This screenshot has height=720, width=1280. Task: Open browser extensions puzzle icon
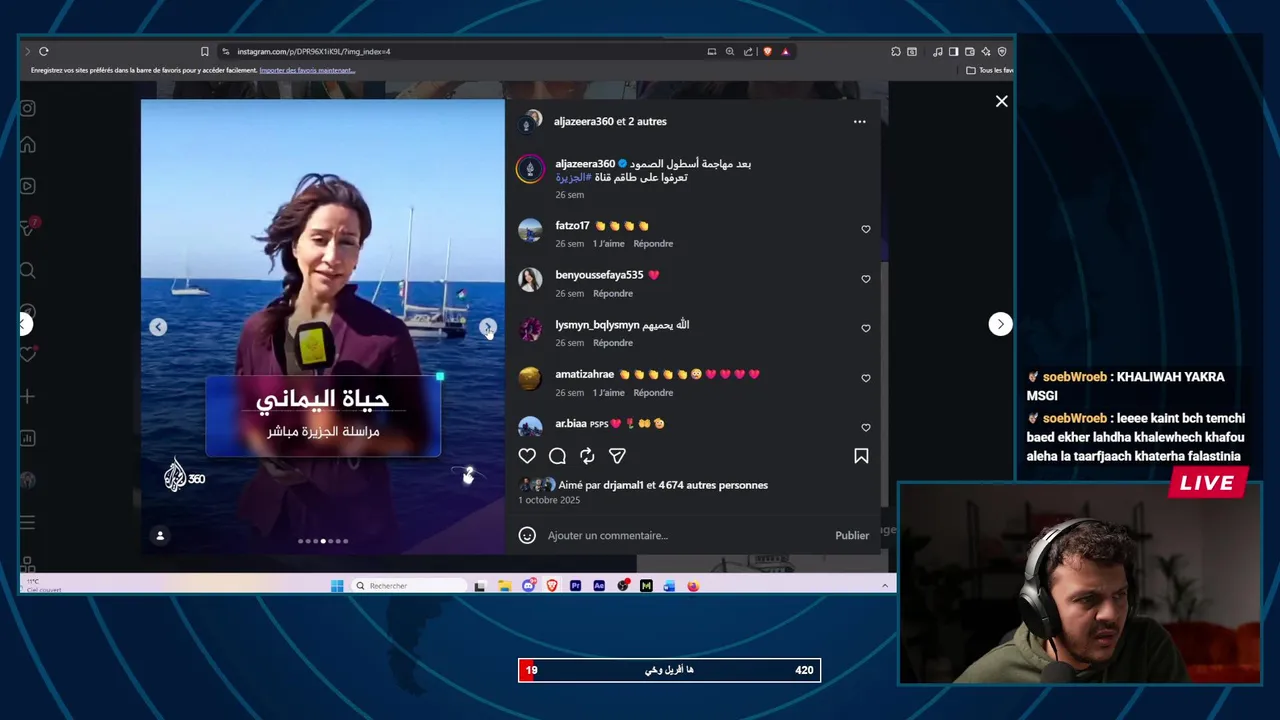tap(896, 51)
